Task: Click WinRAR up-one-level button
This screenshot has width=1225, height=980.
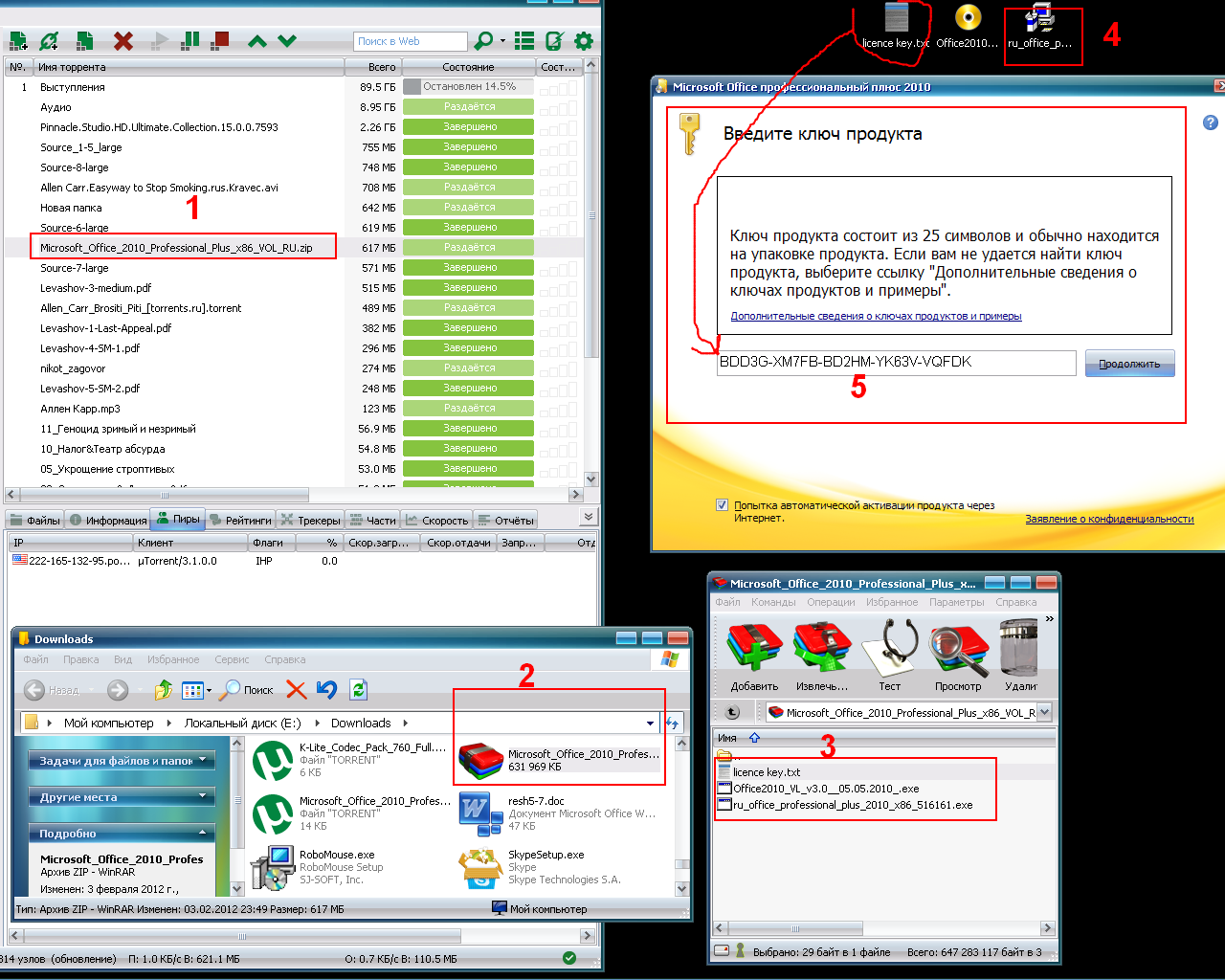Action: click(x=733, y=712)
